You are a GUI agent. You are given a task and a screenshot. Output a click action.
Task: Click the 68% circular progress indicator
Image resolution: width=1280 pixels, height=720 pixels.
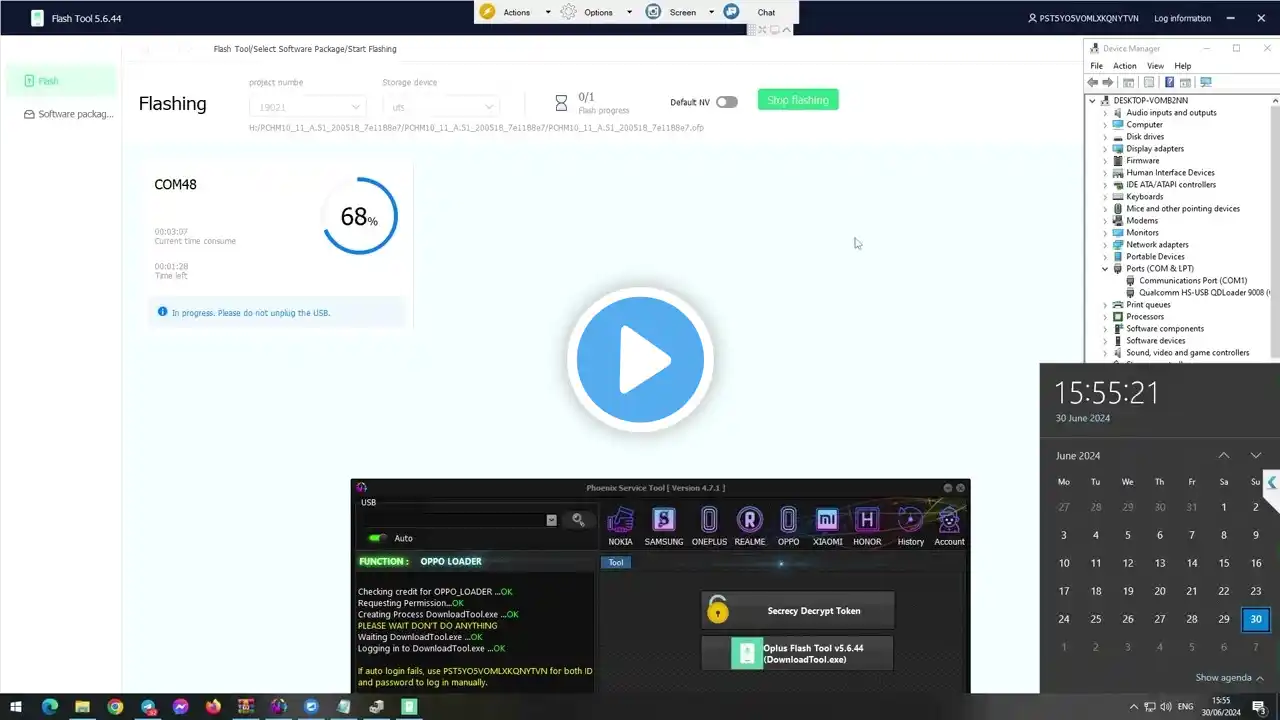360,216
